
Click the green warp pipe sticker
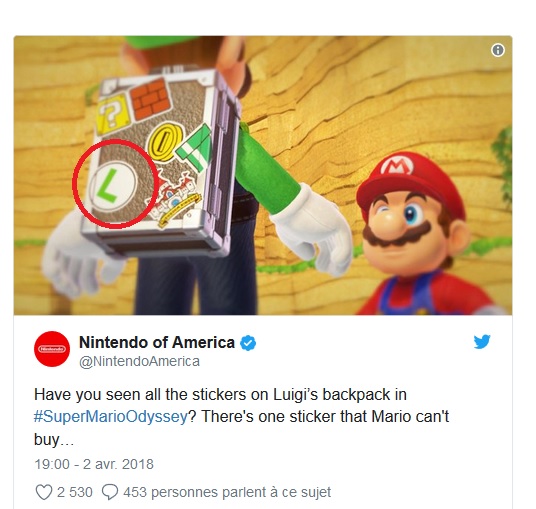point(196,148)
